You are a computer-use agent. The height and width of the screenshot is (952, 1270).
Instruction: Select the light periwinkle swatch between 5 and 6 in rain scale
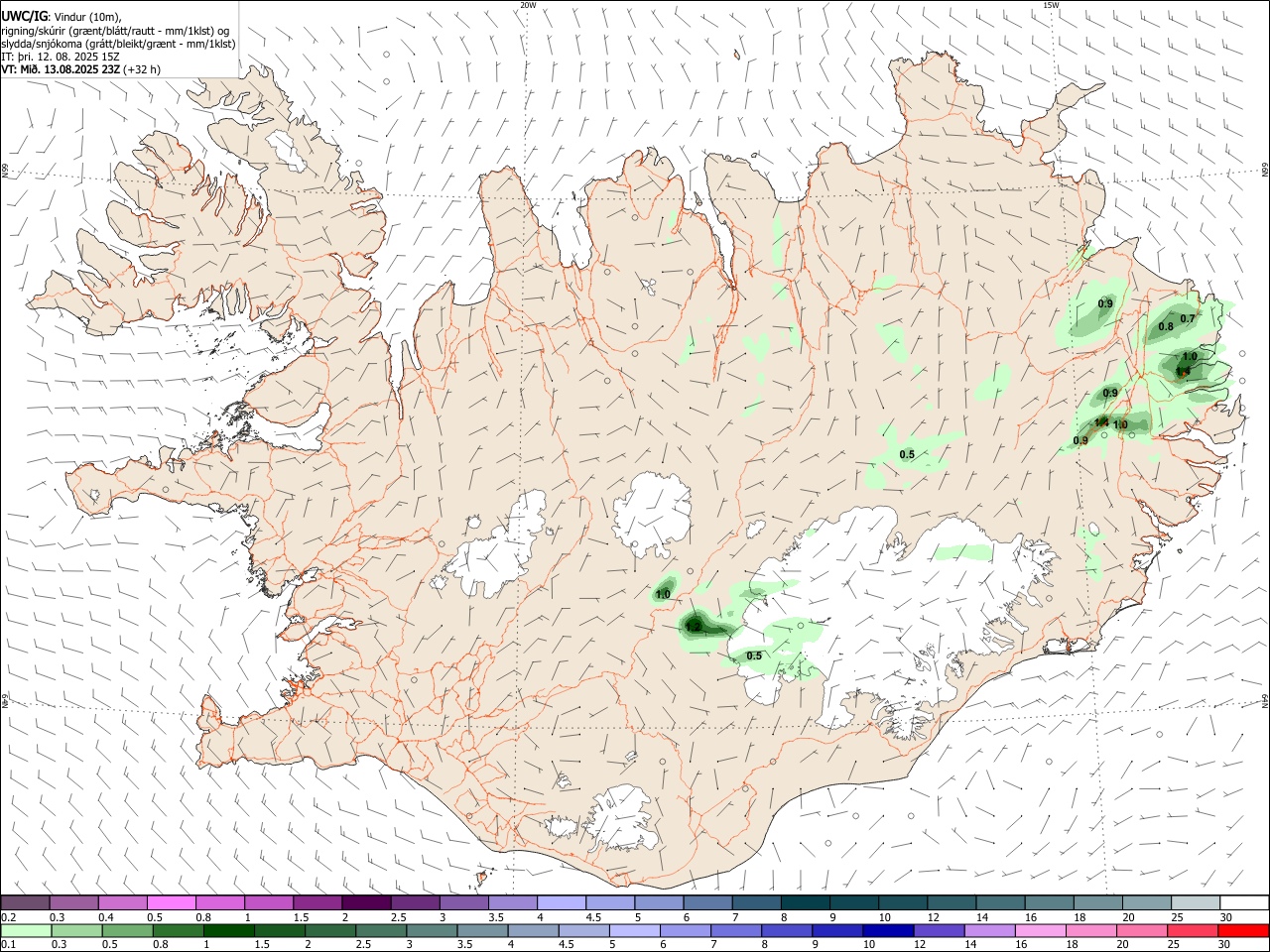tap(635, 930)
